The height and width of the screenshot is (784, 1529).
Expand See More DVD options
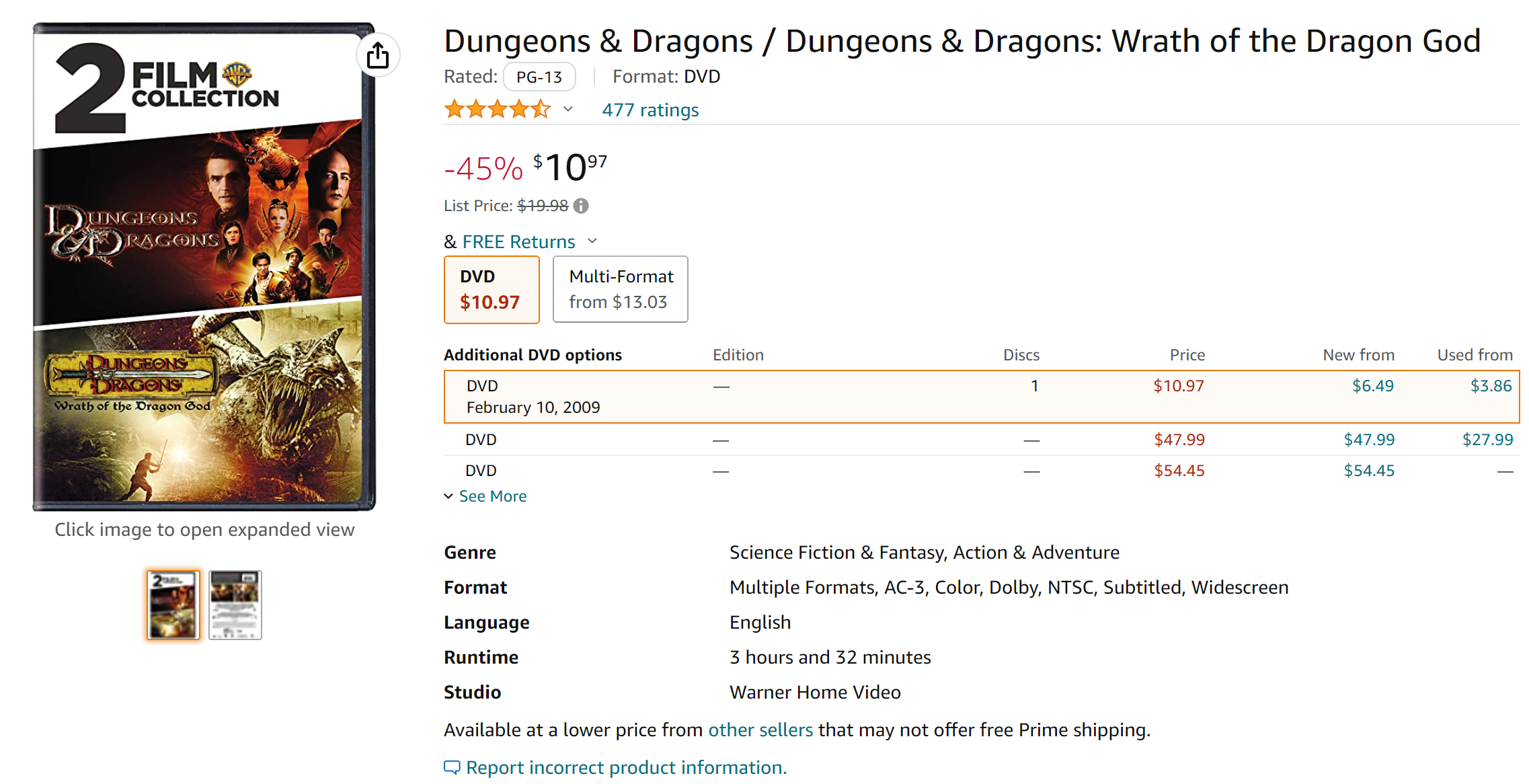coord(485,496)
